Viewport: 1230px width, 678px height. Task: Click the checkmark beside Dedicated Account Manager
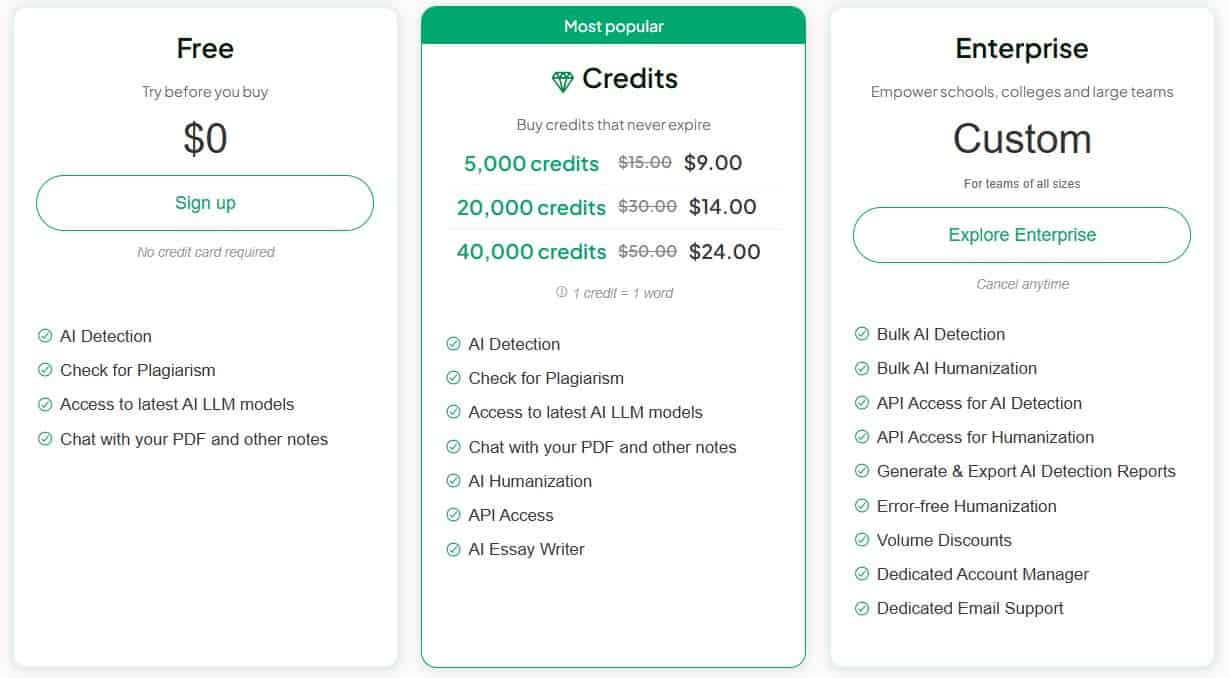861,574
